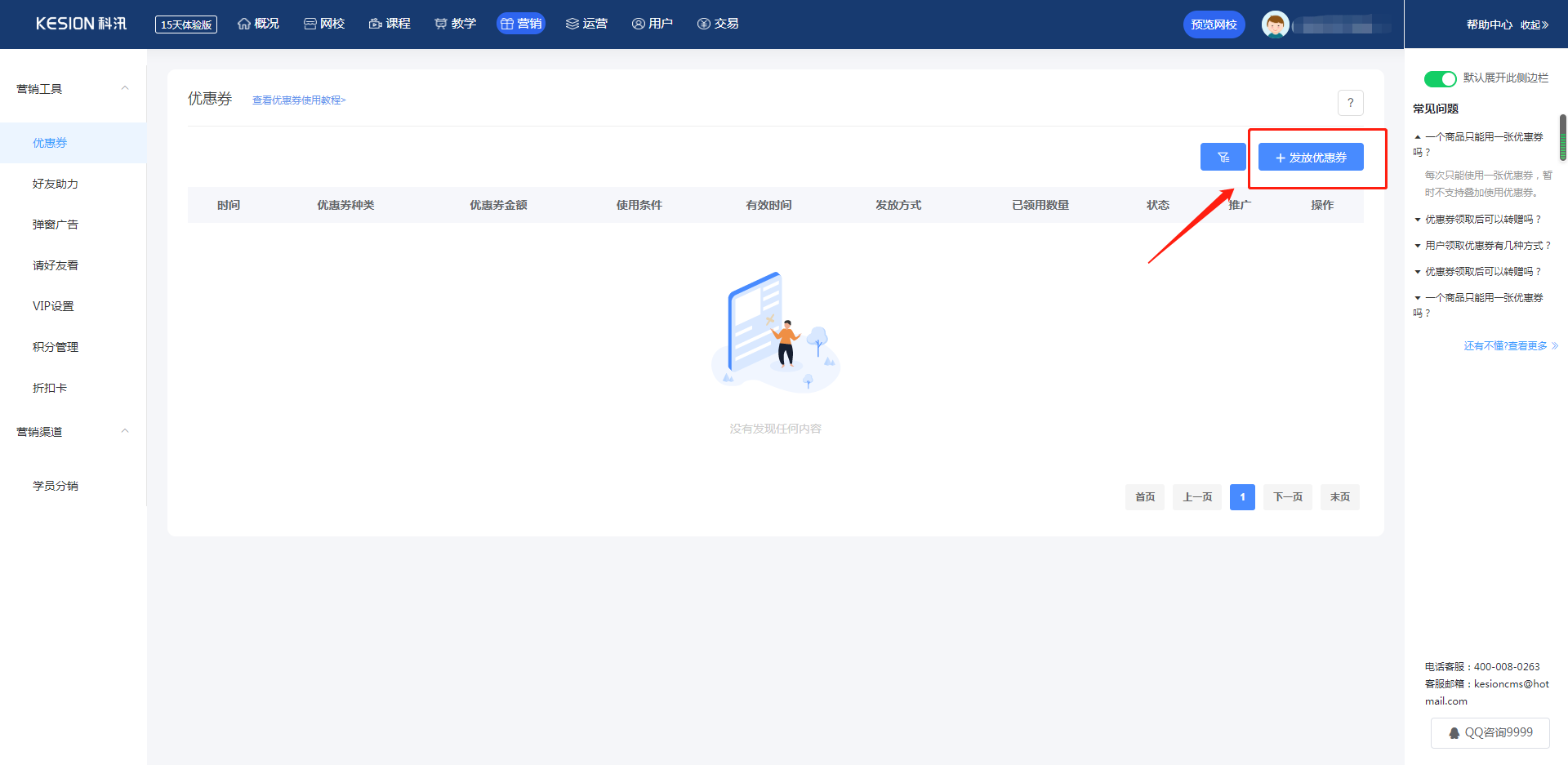
Task: Click the help sidebar scrollbar
Action: (x=1562, y=137)
